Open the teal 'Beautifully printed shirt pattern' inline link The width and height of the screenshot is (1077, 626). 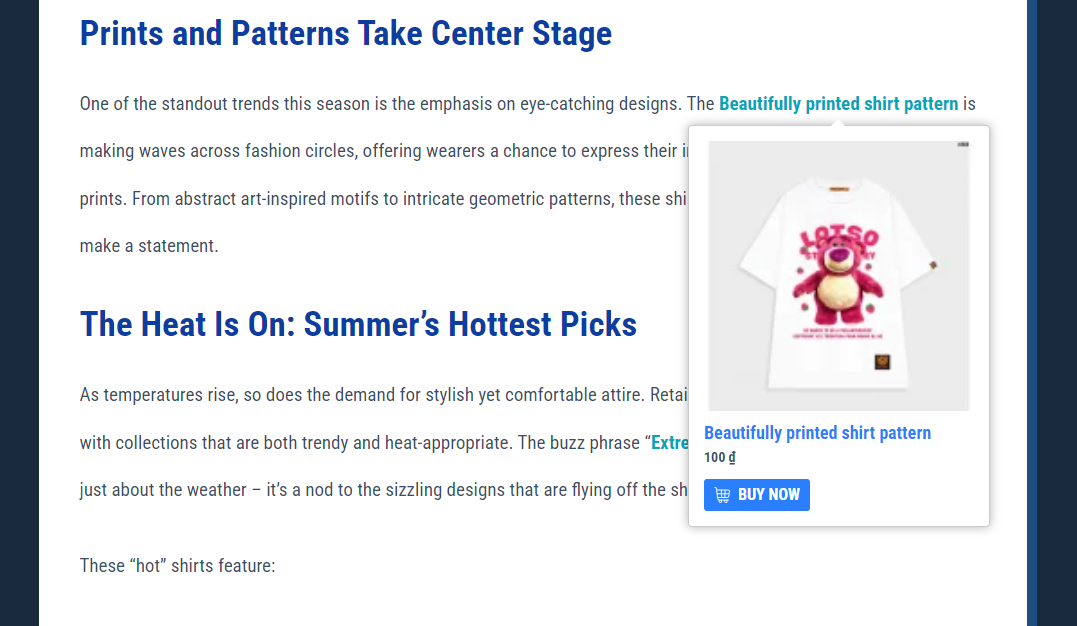(x=839, y=104)
